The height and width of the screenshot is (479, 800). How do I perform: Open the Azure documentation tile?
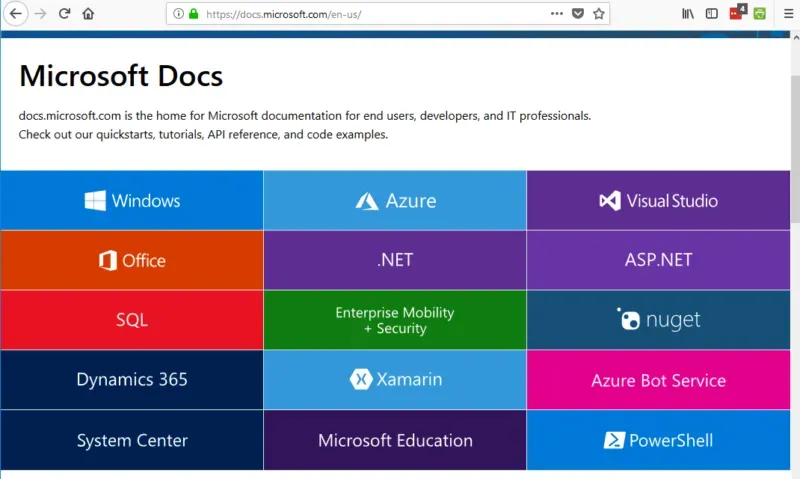395,201
